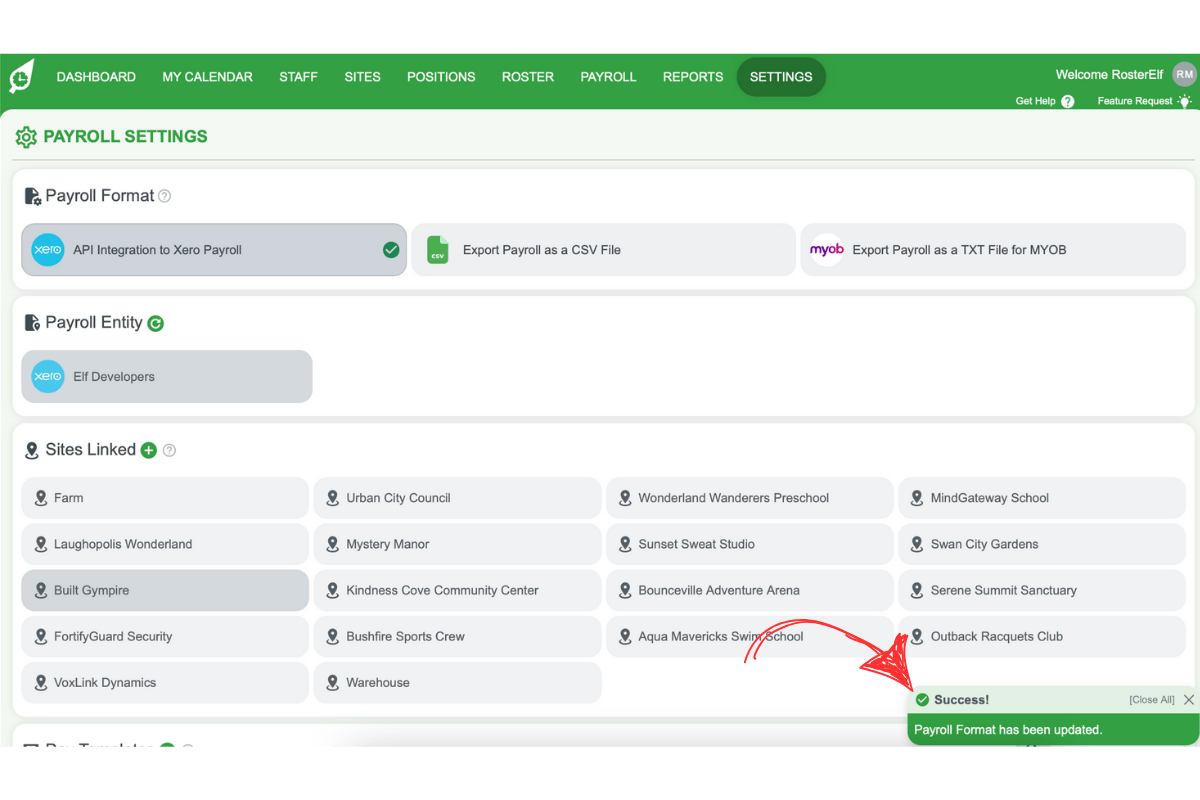Click the Payroll Settings gear icon
This screenshot has width=1200, height=800.
[26, 136]
